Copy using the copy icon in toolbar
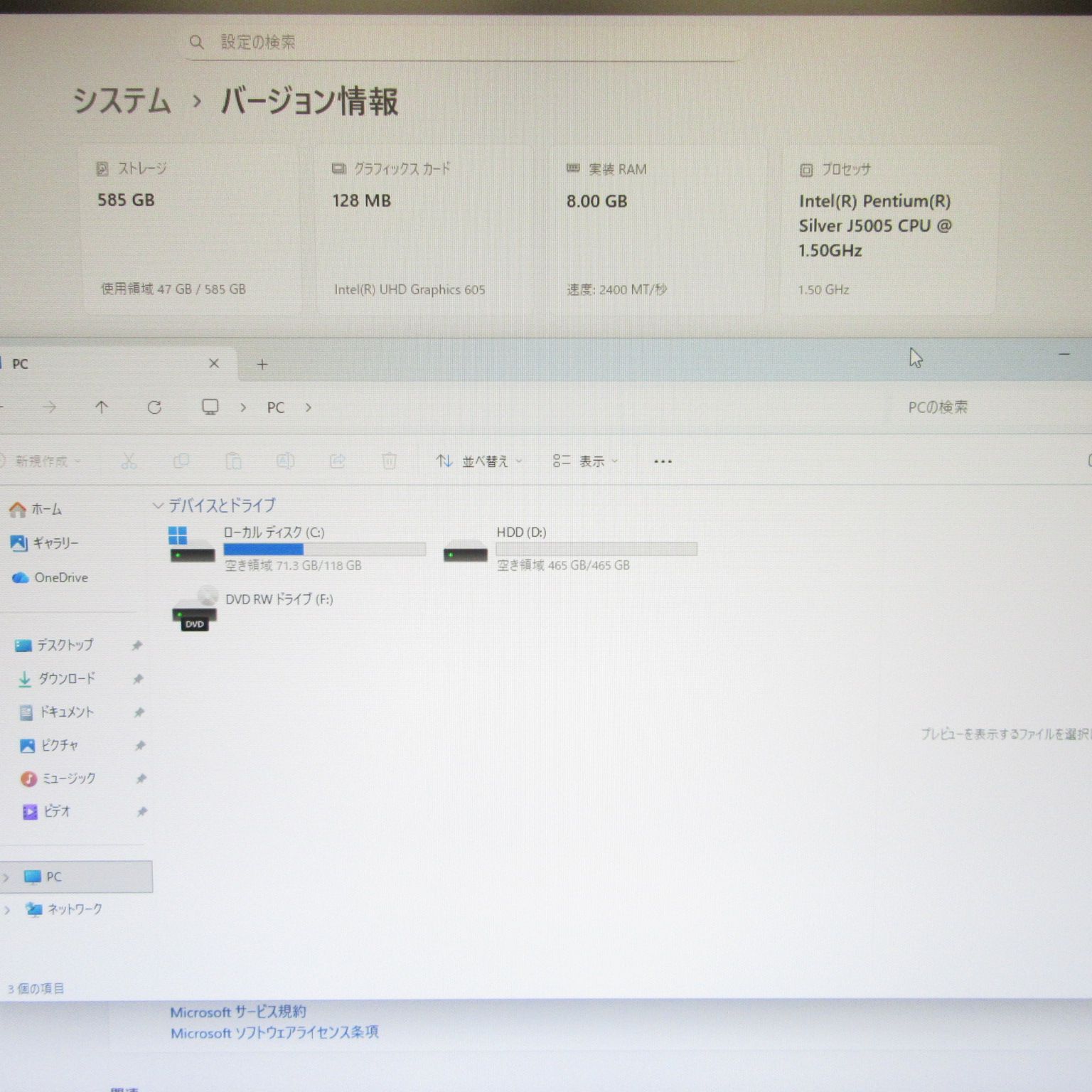Image resolution: width=1092 pixels, height=1092 pixels. point(181,461)
